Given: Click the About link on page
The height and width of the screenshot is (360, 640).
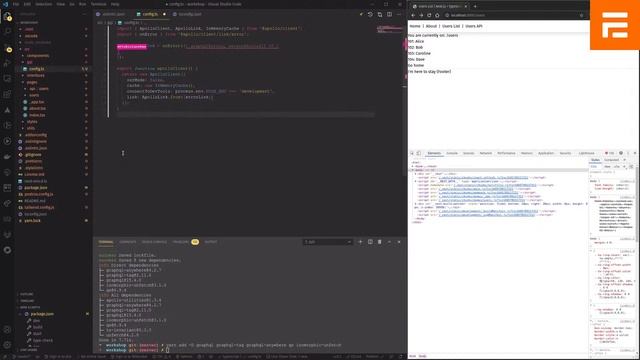Looking at the screenshot, I should point(431,26).
